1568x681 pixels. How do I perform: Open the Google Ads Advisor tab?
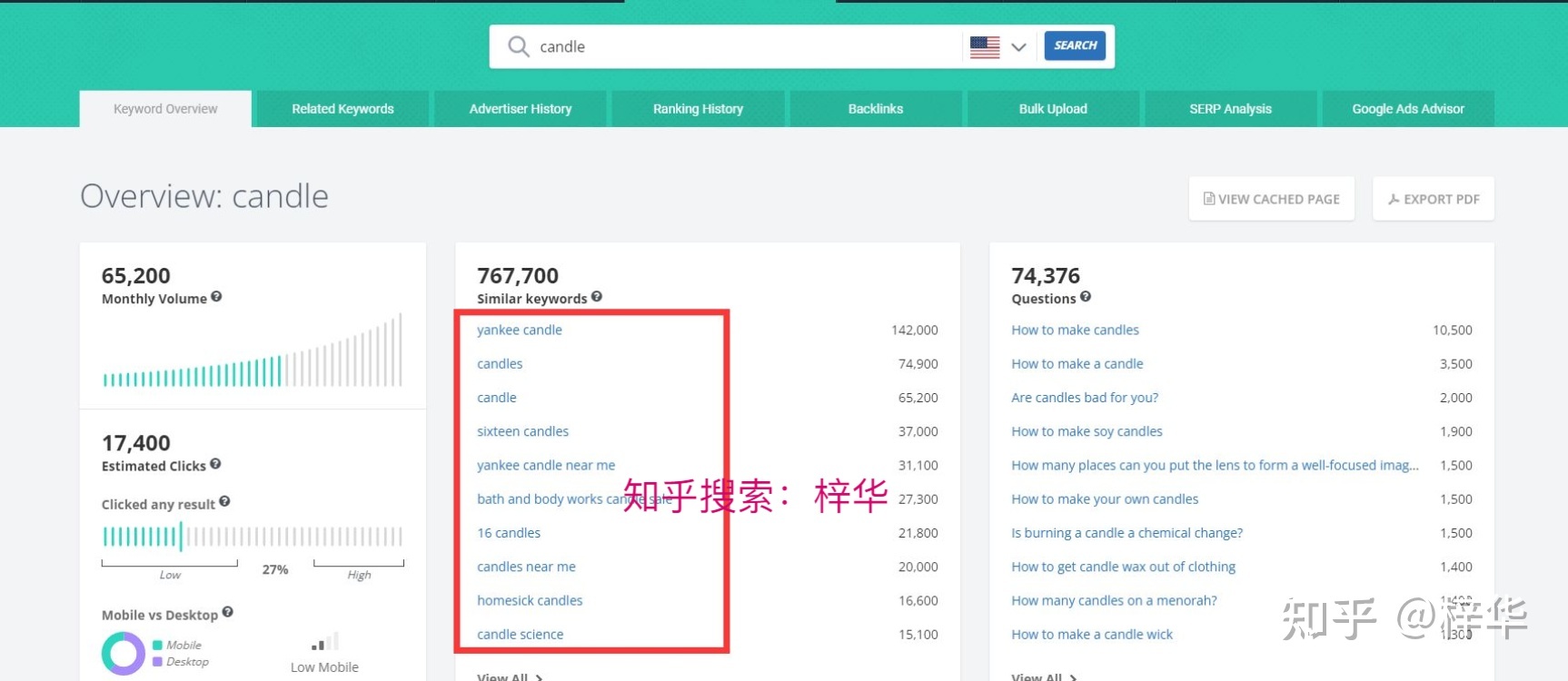(1408, 109)
